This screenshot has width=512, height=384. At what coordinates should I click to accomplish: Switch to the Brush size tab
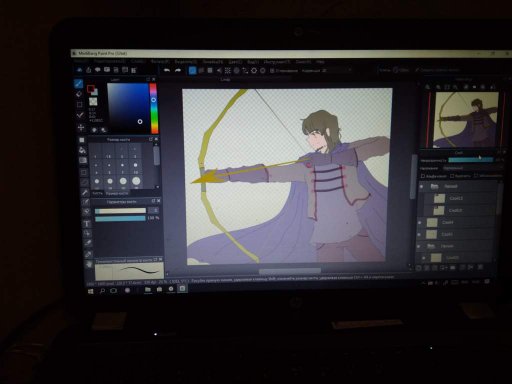pos(117,193)
